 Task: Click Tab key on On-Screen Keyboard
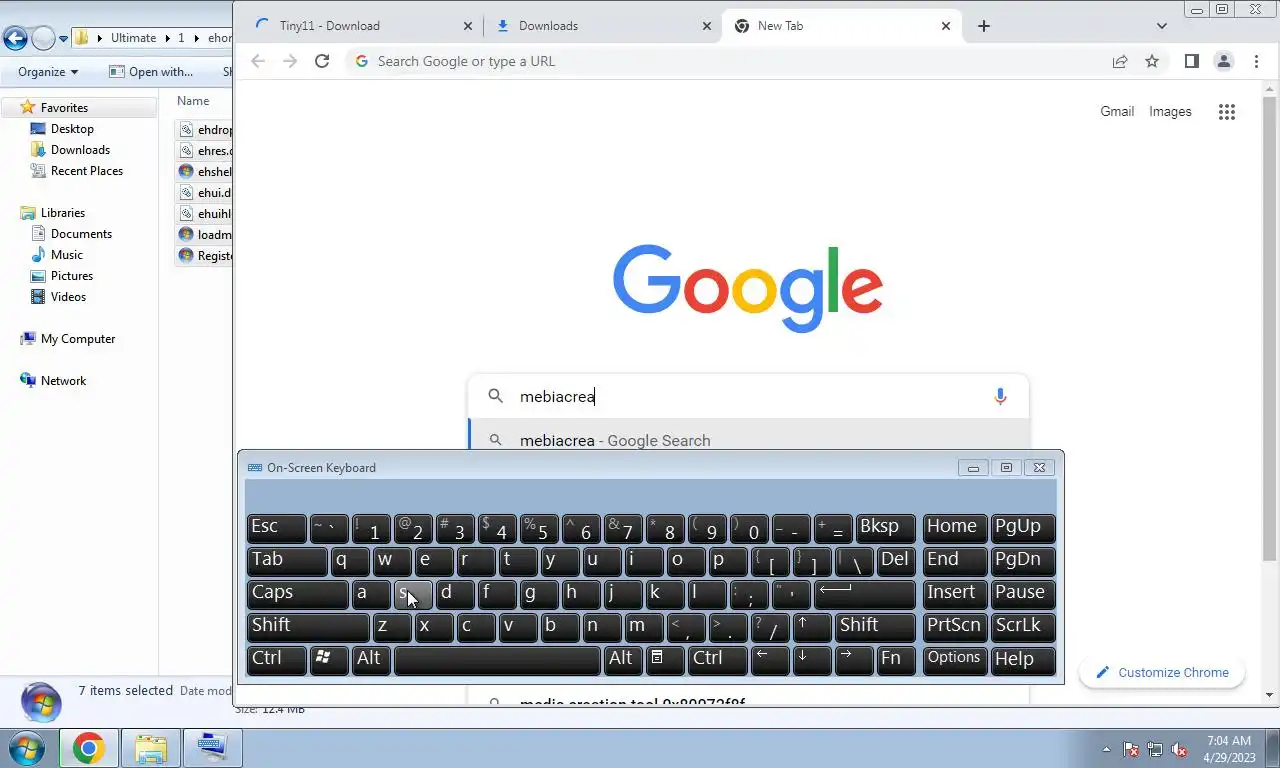click(x=287, y=561)
